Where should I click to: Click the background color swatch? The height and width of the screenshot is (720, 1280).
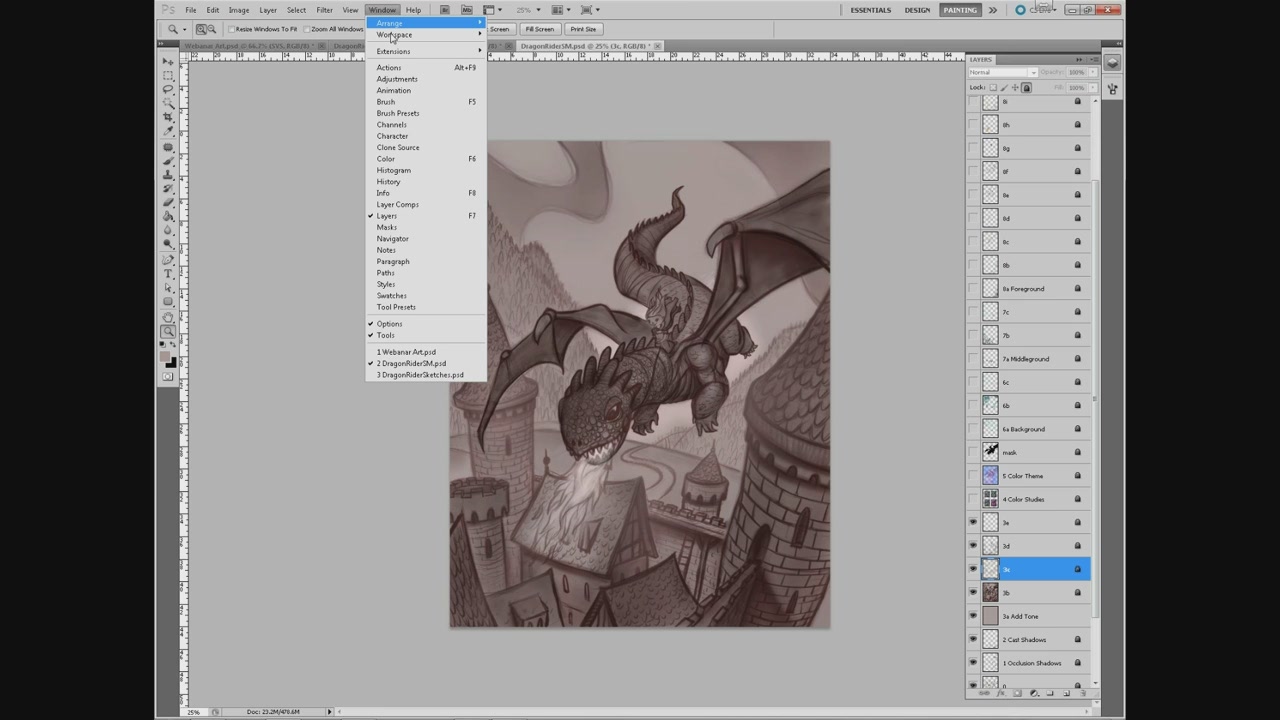(x=174, y=365)
